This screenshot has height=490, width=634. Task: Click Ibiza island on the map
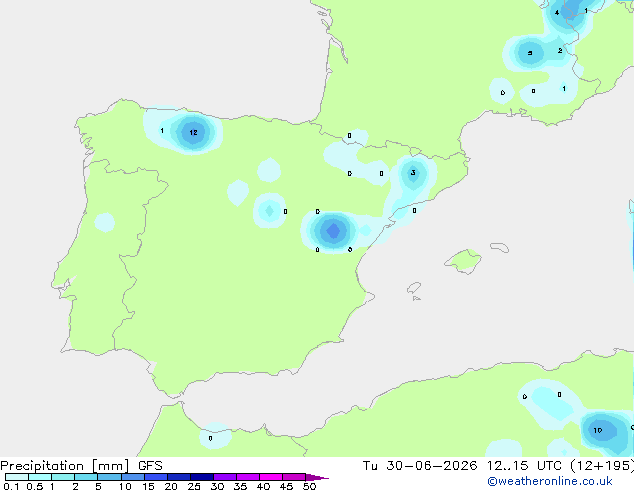(414, 288)
